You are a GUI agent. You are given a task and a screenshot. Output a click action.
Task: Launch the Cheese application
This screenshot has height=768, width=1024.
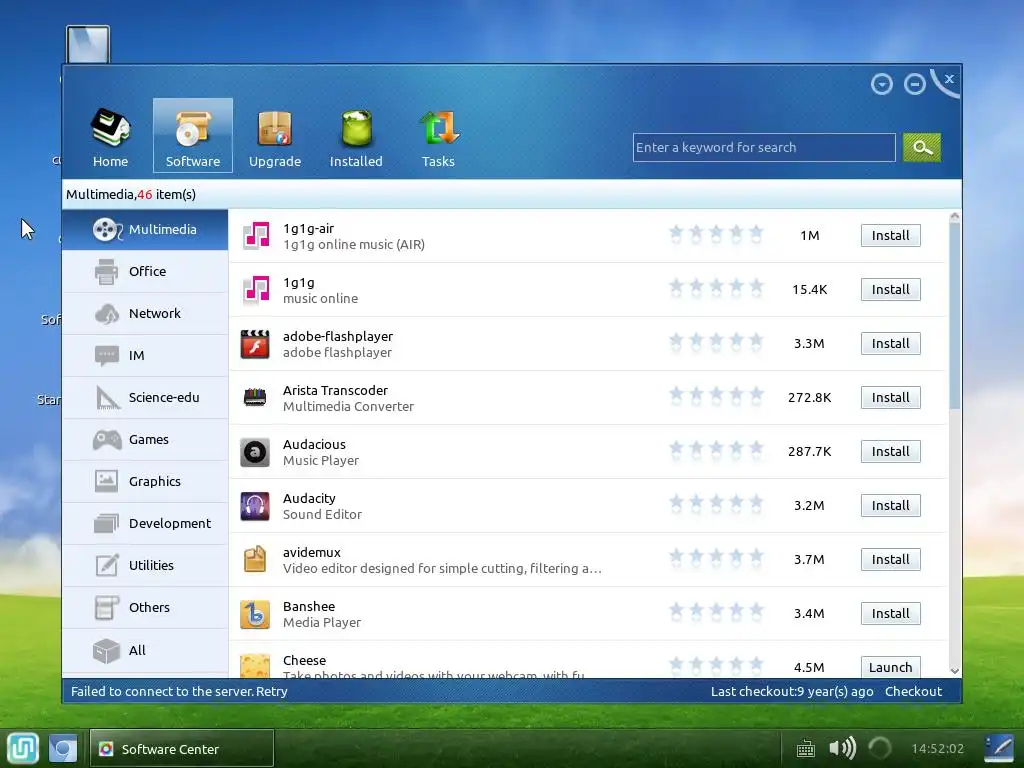click(x=891, y=667)
